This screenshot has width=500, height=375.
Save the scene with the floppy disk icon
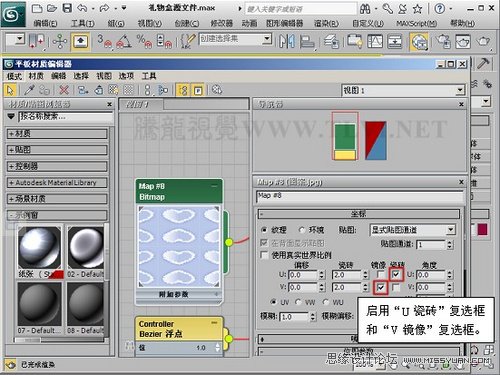click(67, 8)
